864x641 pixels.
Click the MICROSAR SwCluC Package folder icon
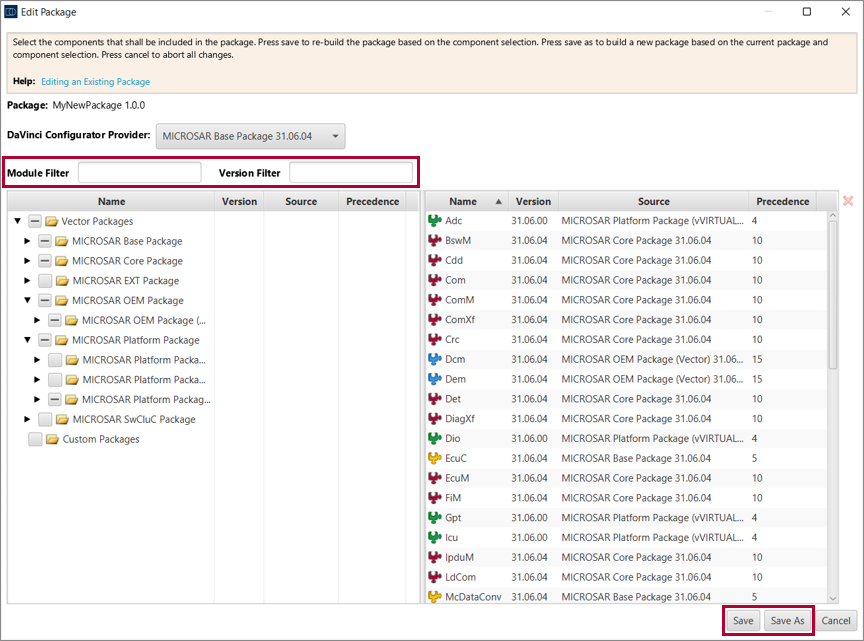[62, 419]
